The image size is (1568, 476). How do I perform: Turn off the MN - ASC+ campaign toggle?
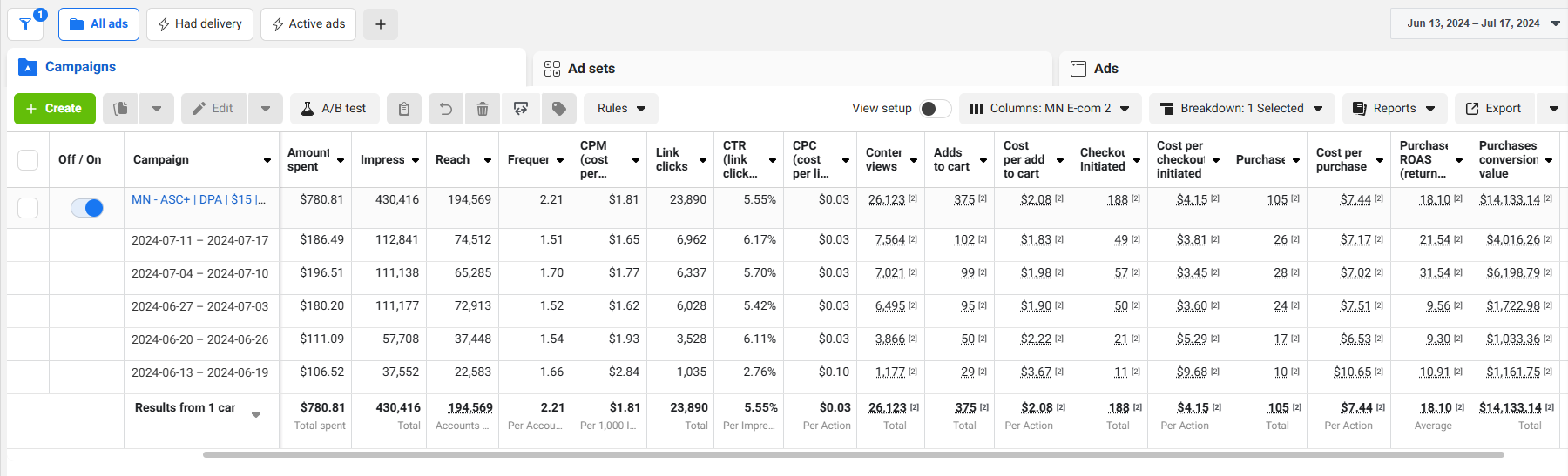coord(87,208)
